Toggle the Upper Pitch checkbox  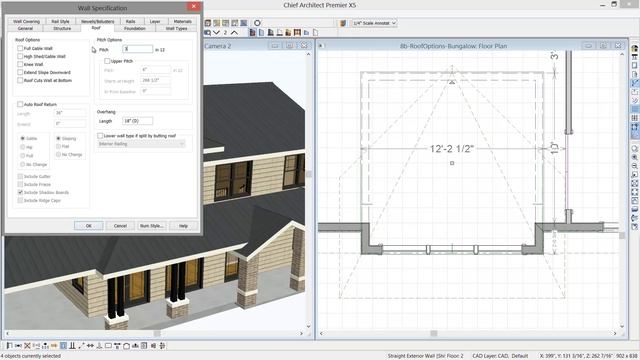[107, 61]
